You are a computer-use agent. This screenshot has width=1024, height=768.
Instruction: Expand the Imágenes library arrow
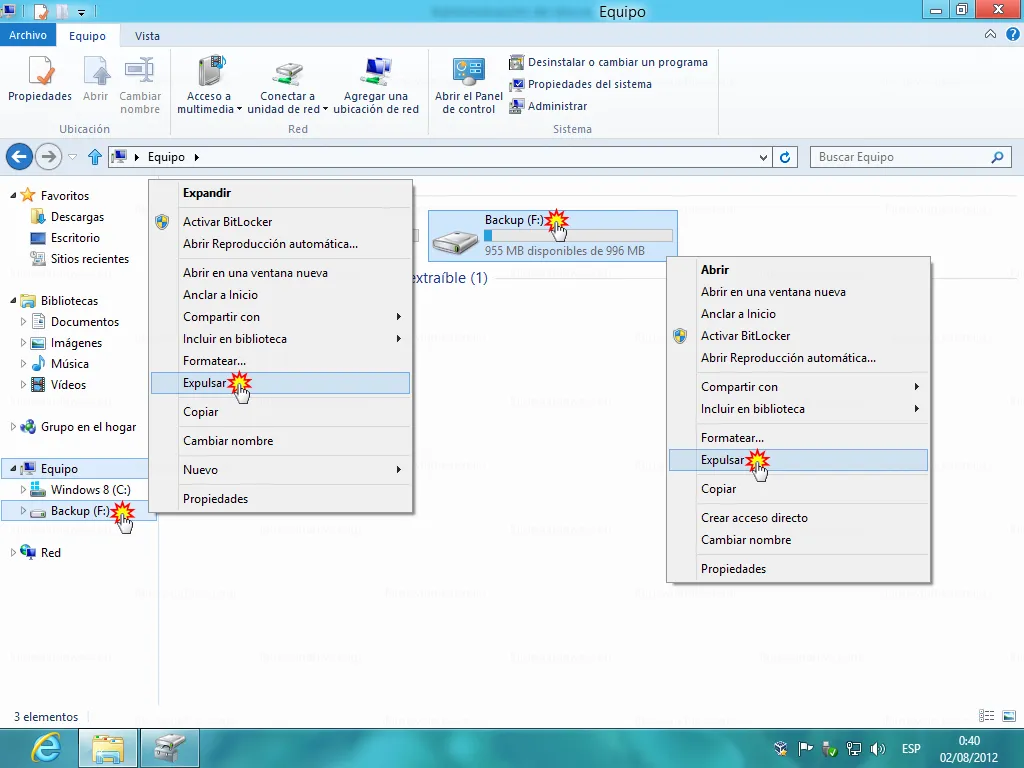point(24,342)
